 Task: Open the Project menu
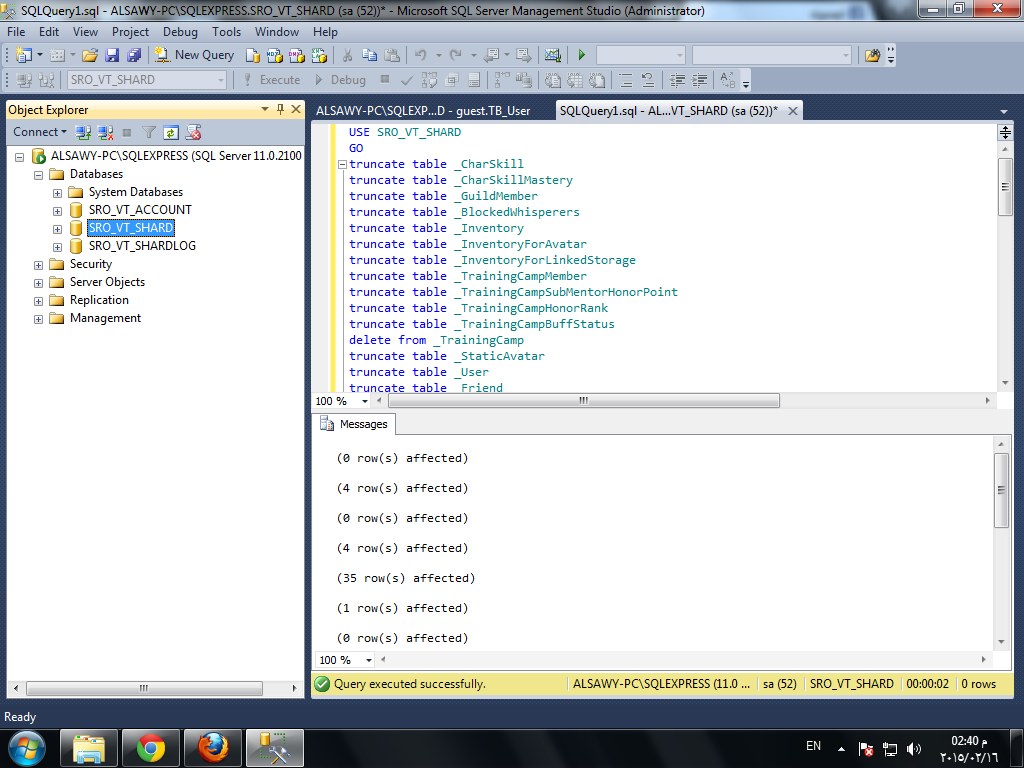click(130, 32)
